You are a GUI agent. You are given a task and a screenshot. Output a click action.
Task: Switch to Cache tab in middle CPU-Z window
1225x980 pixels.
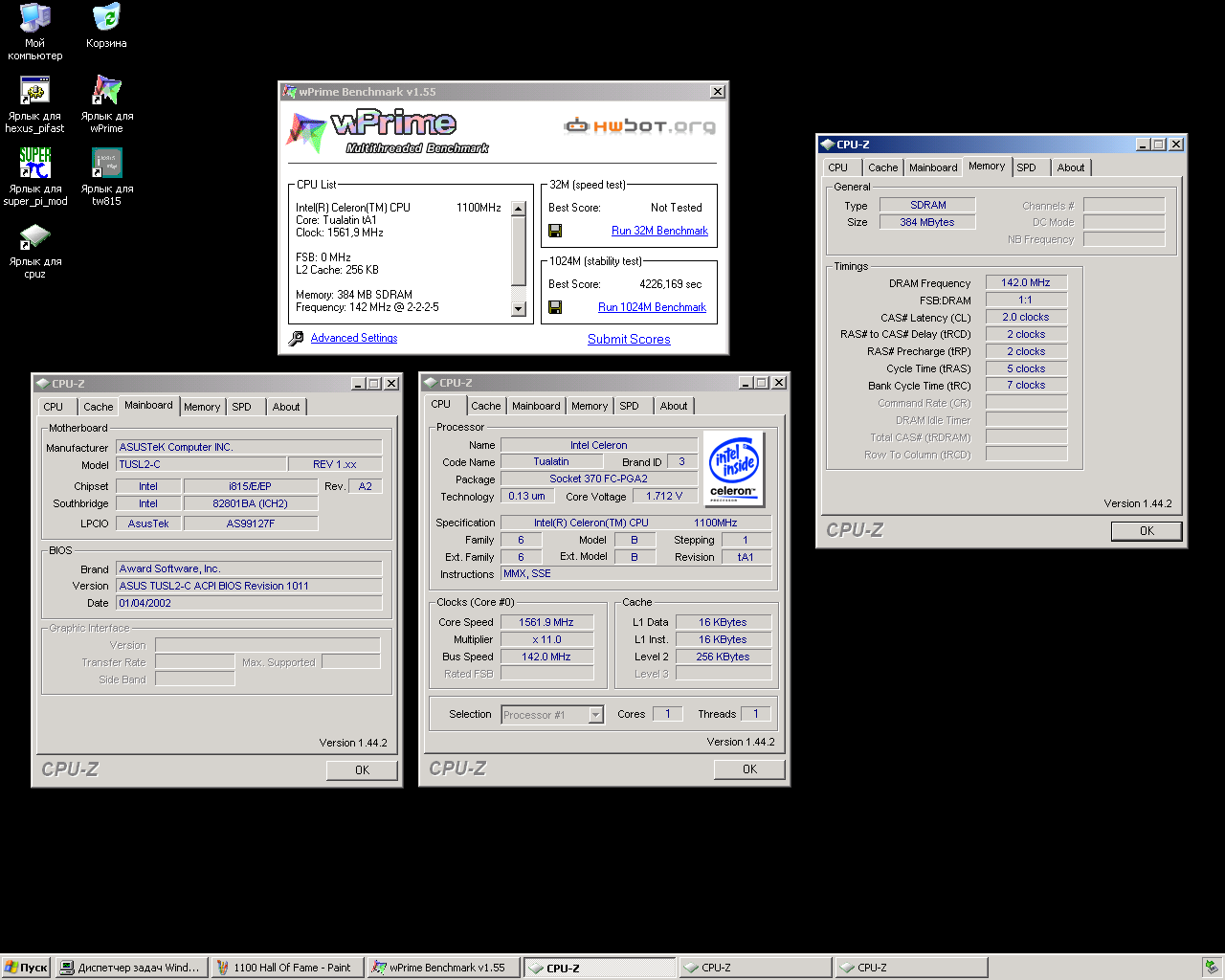coord(485,406)
